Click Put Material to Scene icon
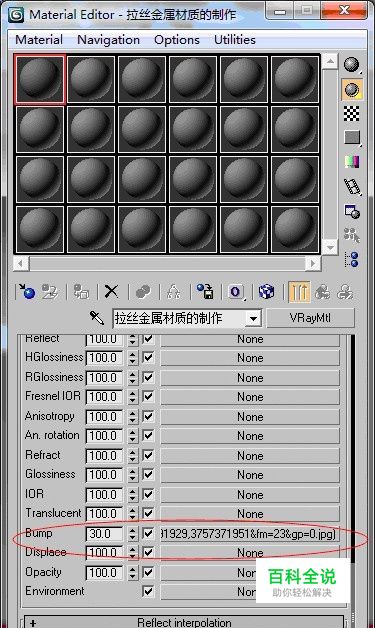375x628 pixels. click(x=50, y=292)
